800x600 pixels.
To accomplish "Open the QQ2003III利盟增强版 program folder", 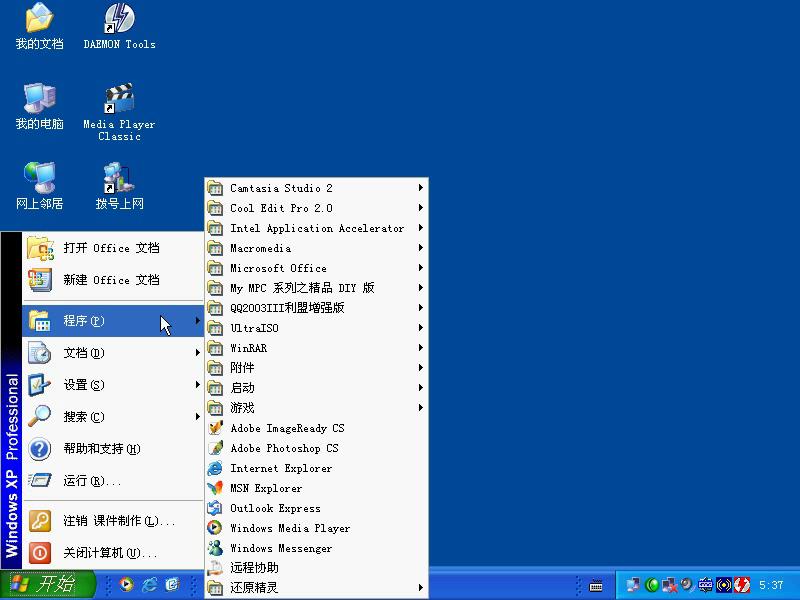I will (316, 308).
